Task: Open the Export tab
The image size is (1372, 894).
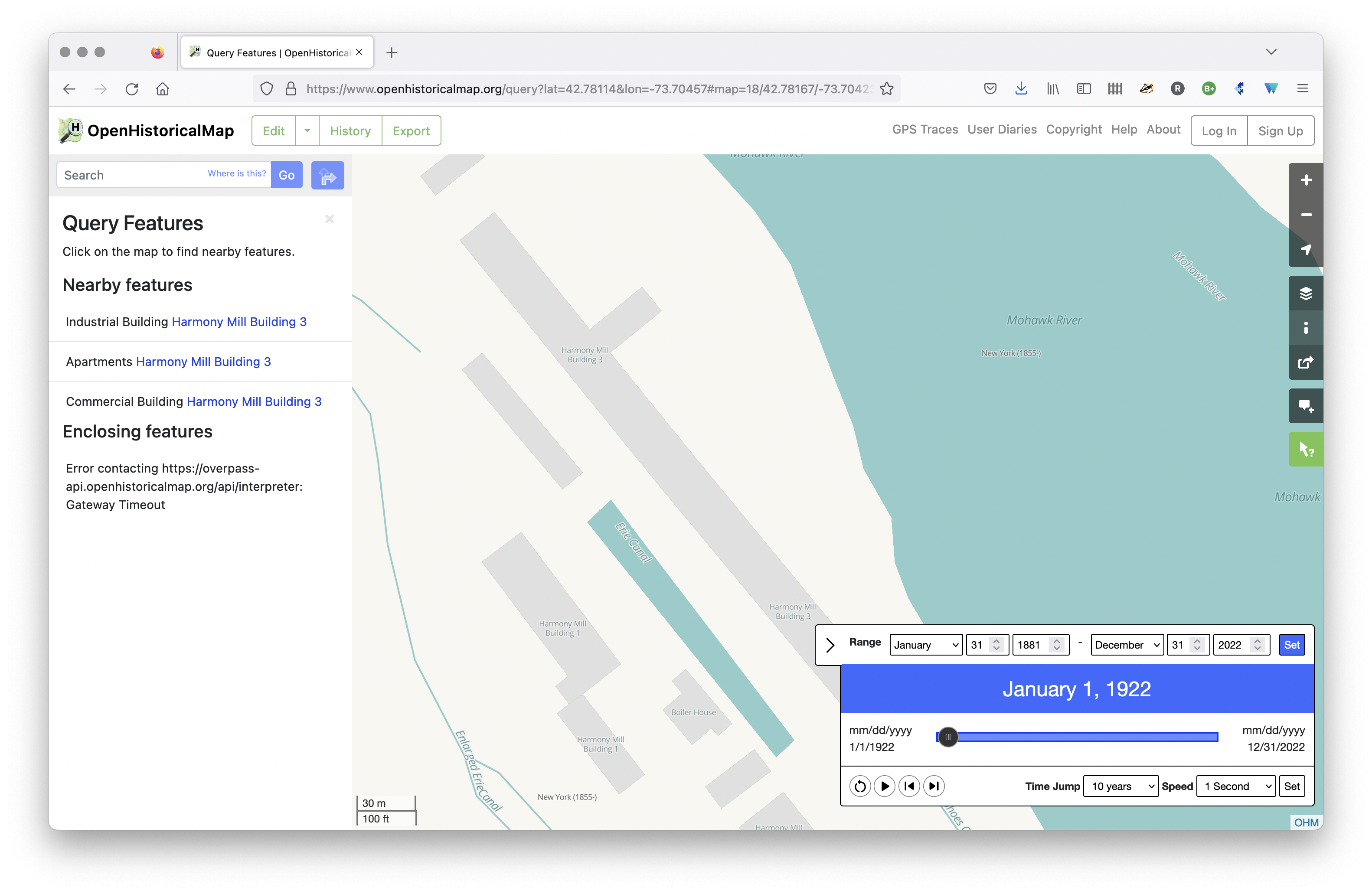Action: coord(411,131)
